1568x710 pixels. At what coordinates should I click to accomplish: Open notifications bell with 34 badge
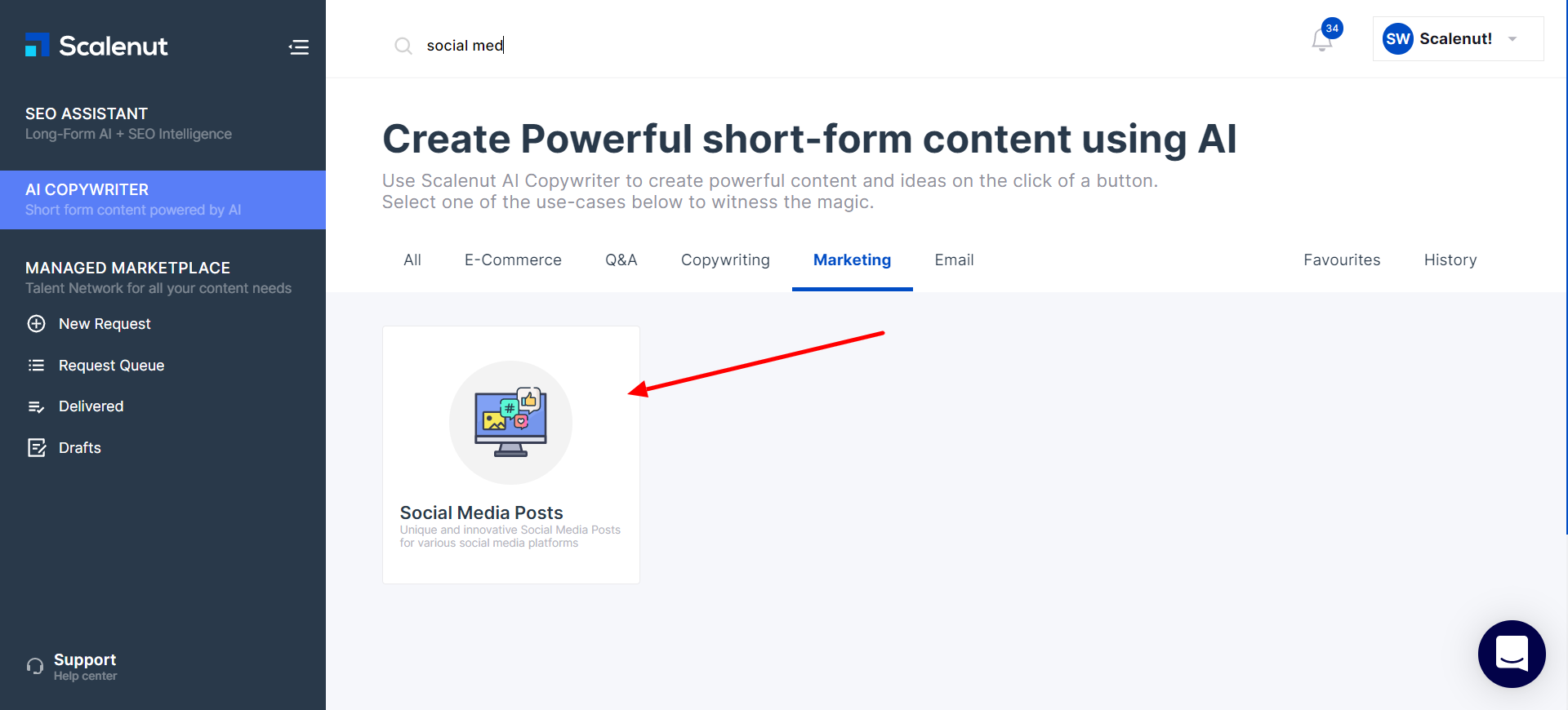1322,39
